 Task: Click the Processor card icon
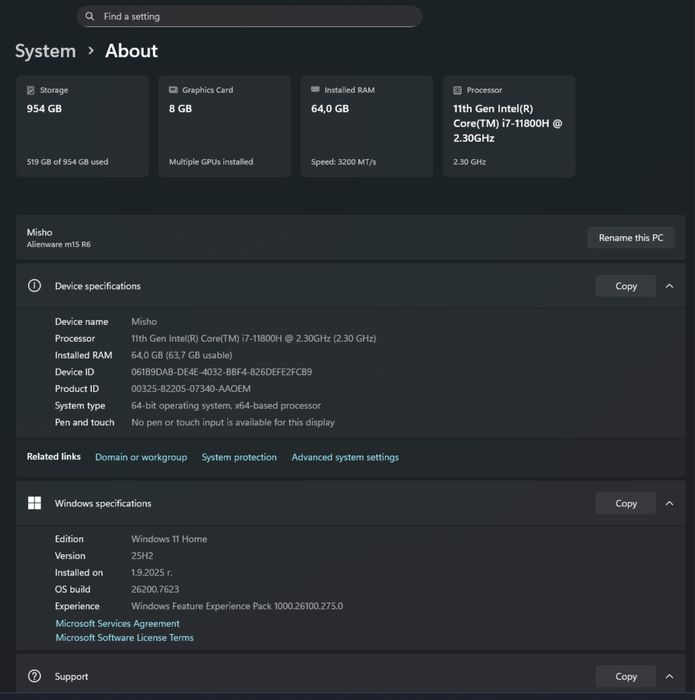(x=458, y=90)
